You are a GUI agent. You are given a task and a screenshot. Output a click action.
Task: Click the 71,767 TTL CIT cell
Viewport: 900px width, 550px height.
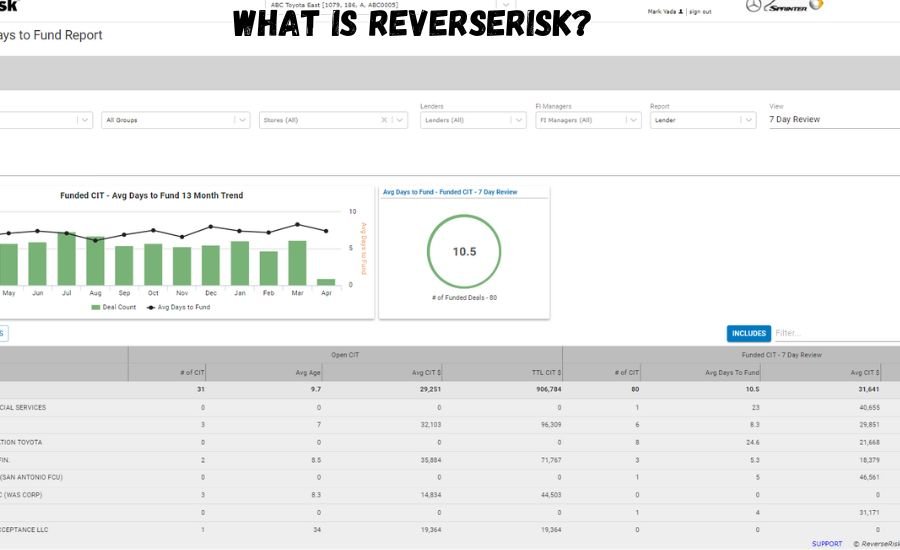tap(550, 460)
